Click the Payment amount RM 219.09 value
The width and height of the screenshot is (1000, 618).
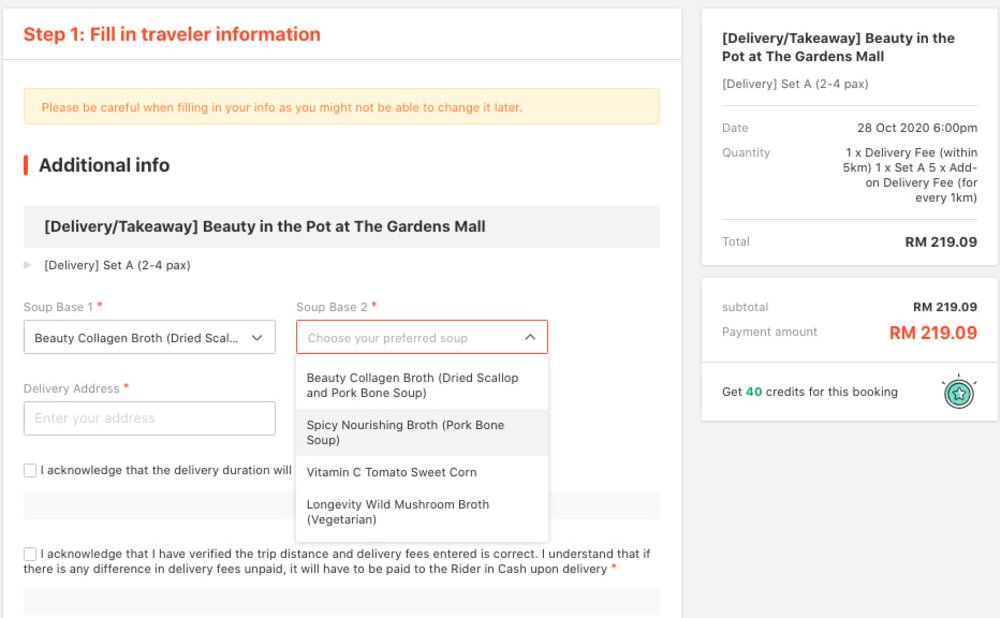click(931, 334)
